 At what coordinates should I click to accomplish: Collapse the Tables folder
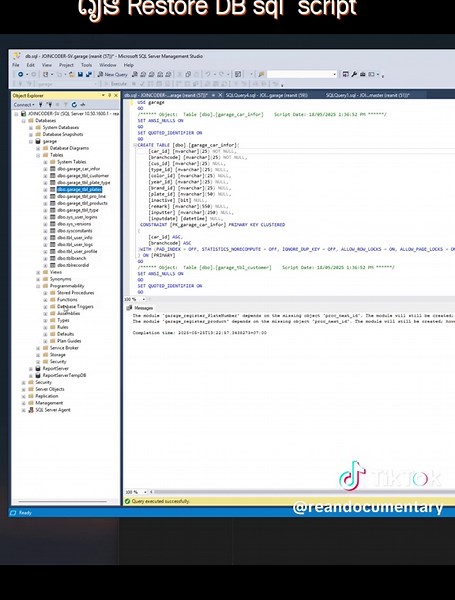pos(38,155)
